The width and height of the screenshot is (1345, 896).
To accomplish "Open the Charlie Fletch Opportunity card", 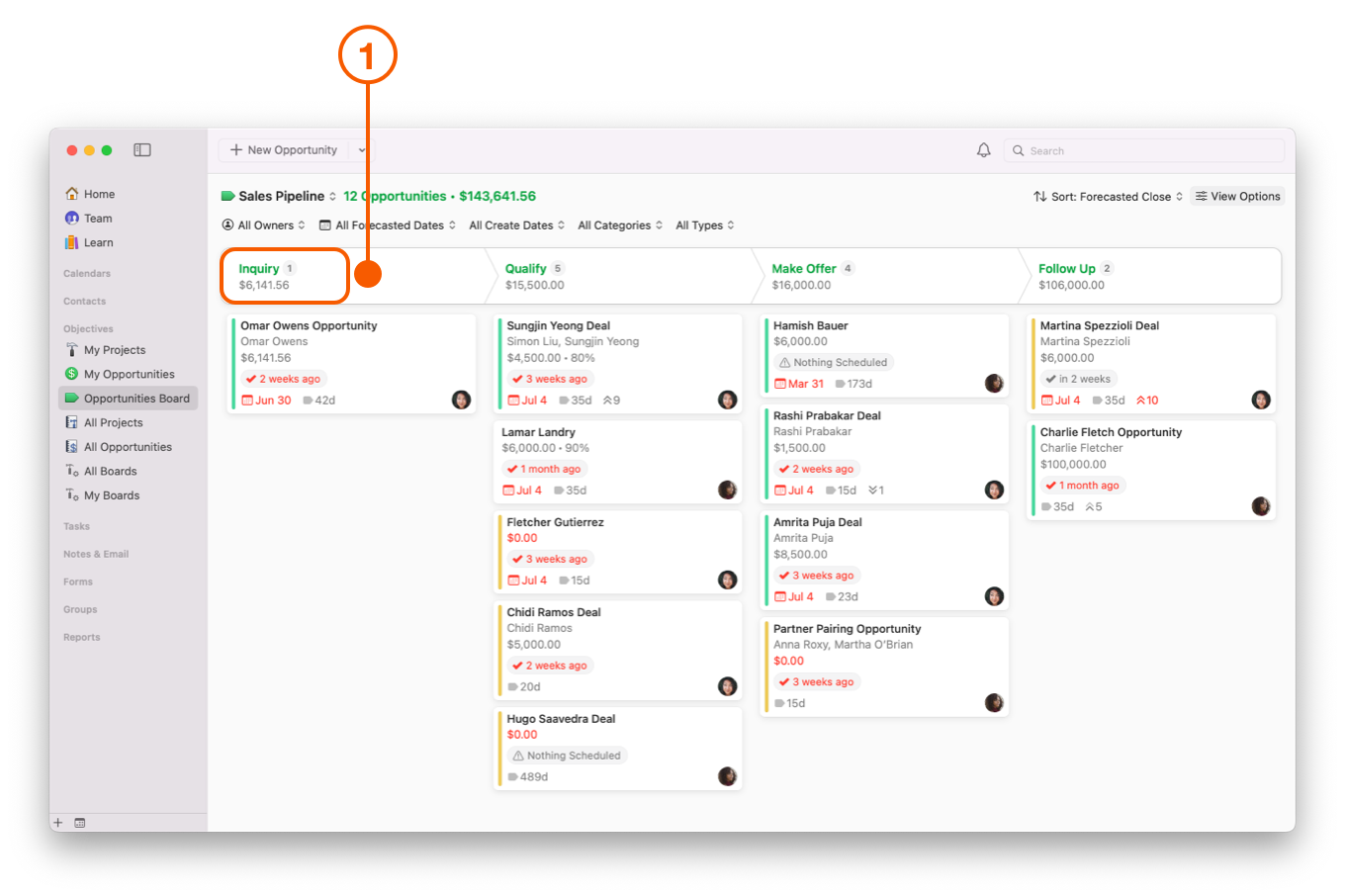I will pos(1111,432).
